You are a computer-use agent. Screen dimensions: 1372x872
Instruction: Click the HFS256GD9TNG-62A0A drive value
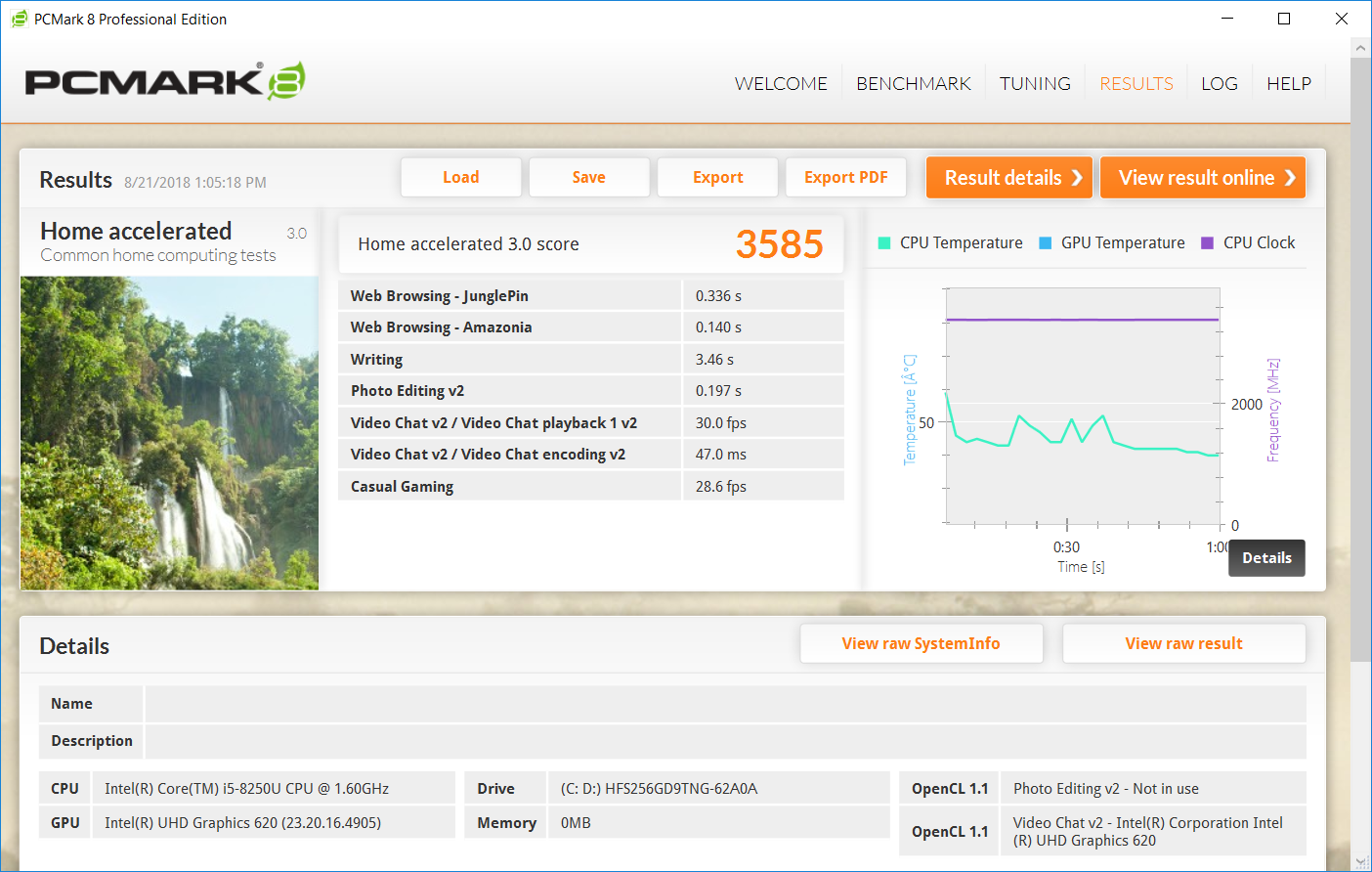(x=659, y=789)
